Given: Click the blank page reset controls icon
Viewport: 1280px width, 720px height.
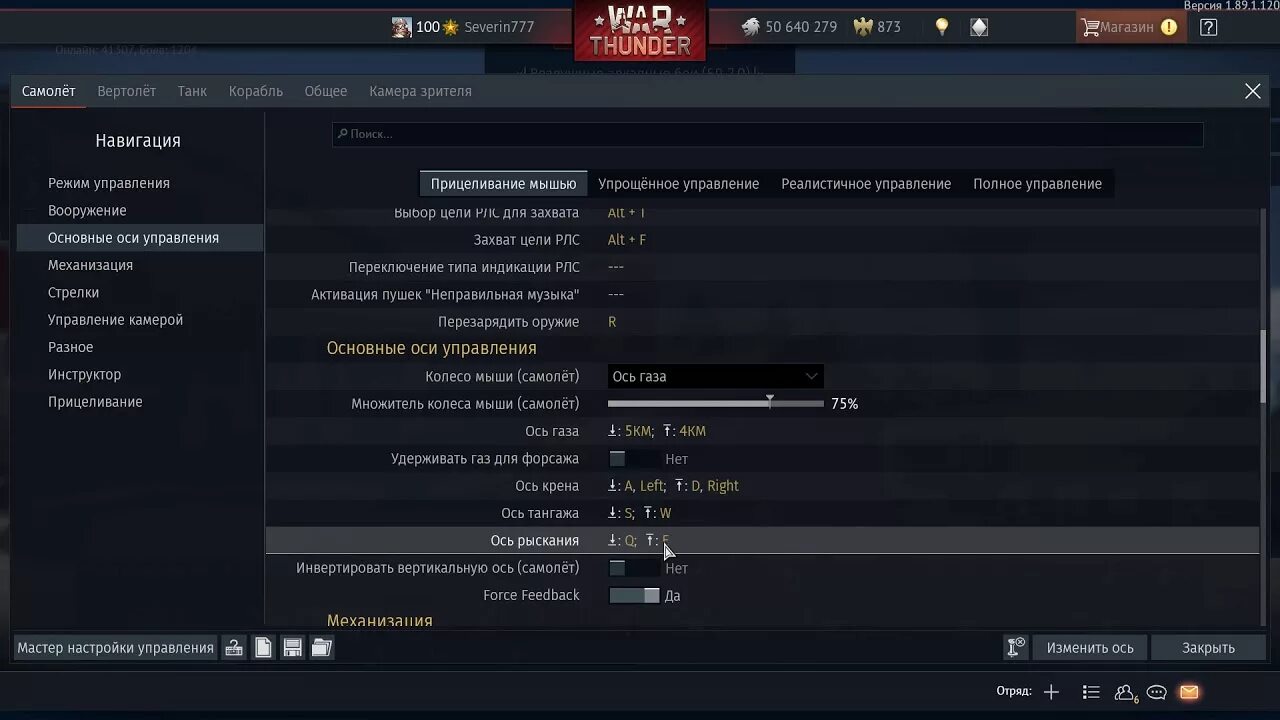Looking at the screenshot, I should click(x=263, y=648).
